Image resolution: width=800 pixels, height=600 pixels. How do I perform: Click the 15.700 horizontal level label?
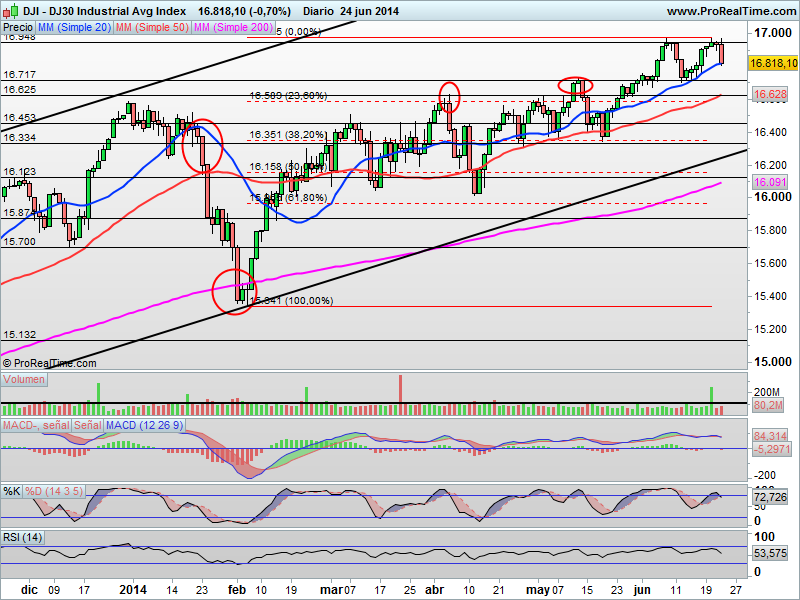tap(19, 242)
